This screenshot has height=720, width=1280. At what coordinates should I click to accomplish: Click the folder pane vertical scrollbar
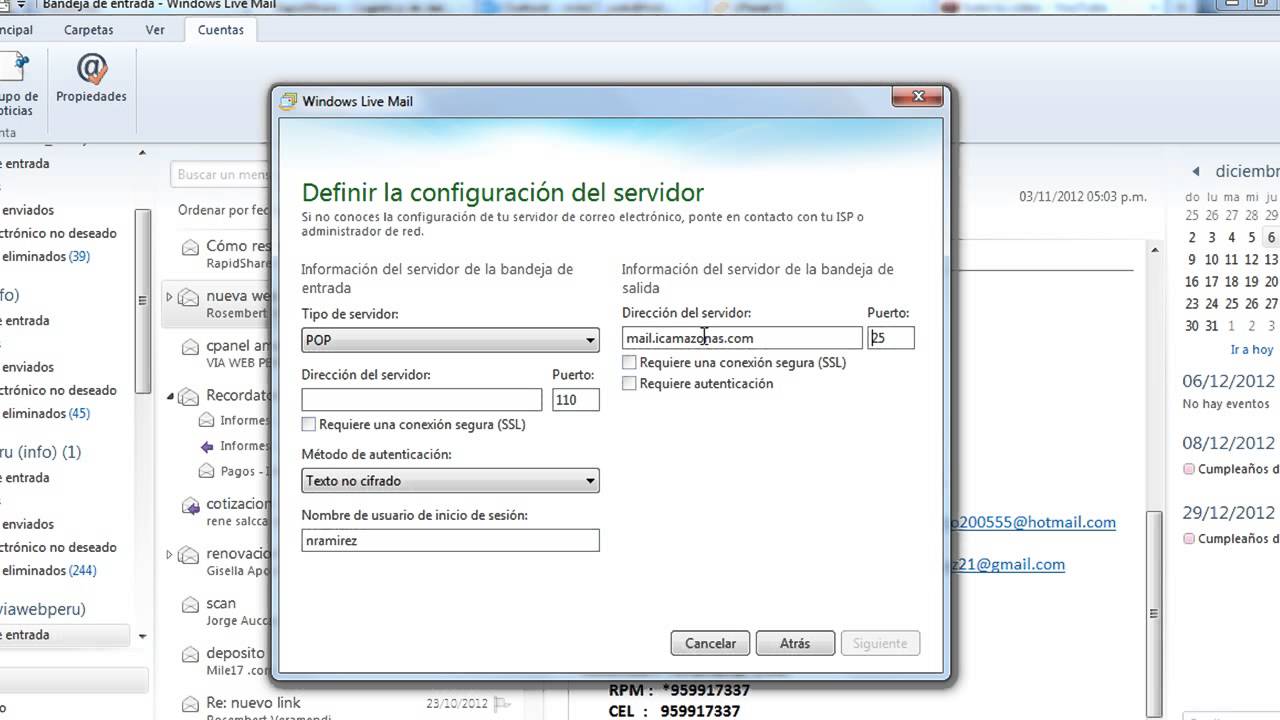(144, 300)
